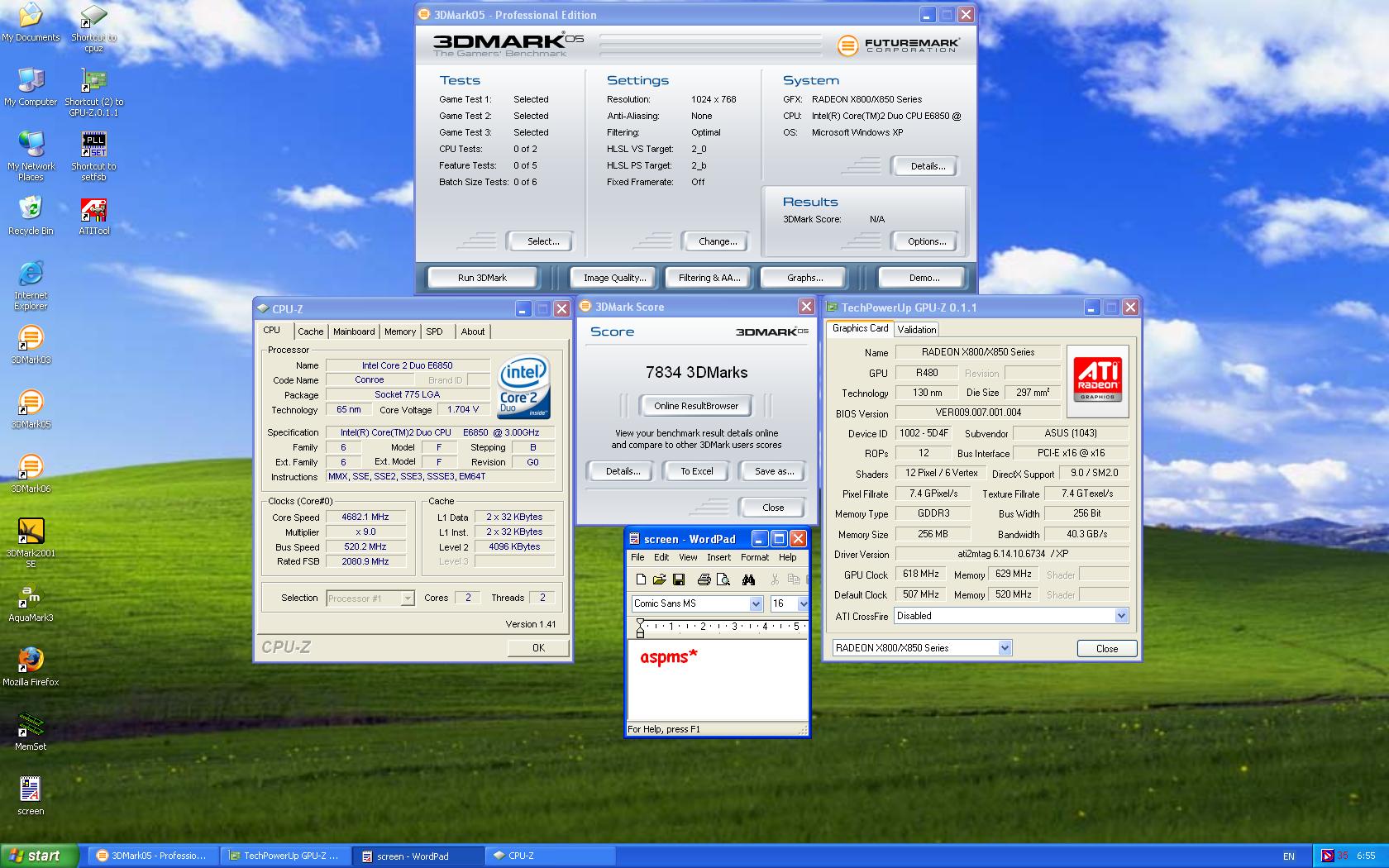Screen dimensions: 1389x868
Task: Switch to the Memory tab in CPU-Z
Action: pyautogui.click(x=400, y=331)
